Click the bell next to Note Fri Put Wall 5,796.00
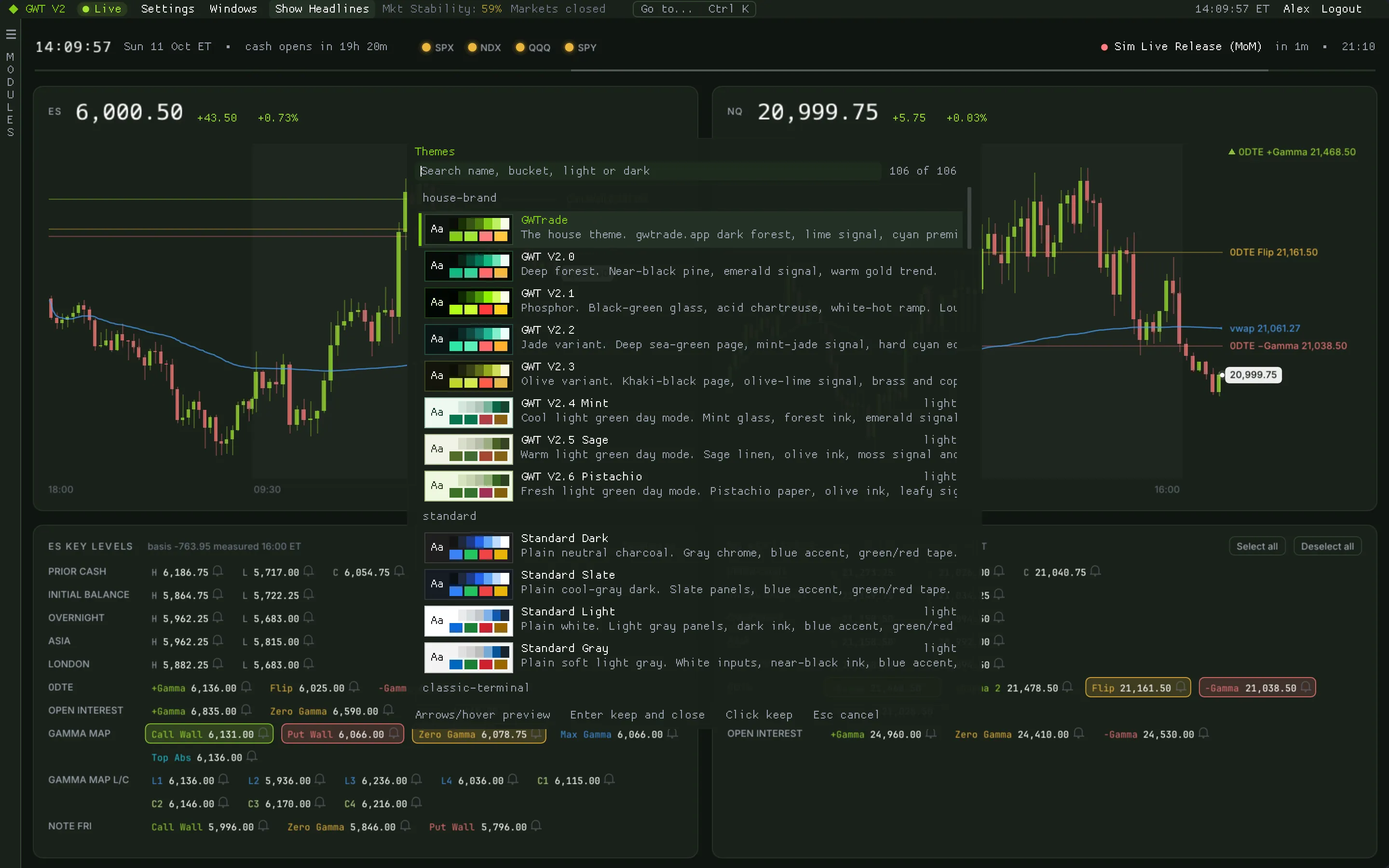The image size is (1389, 868). pyautogui.click(x=536, y=826)
